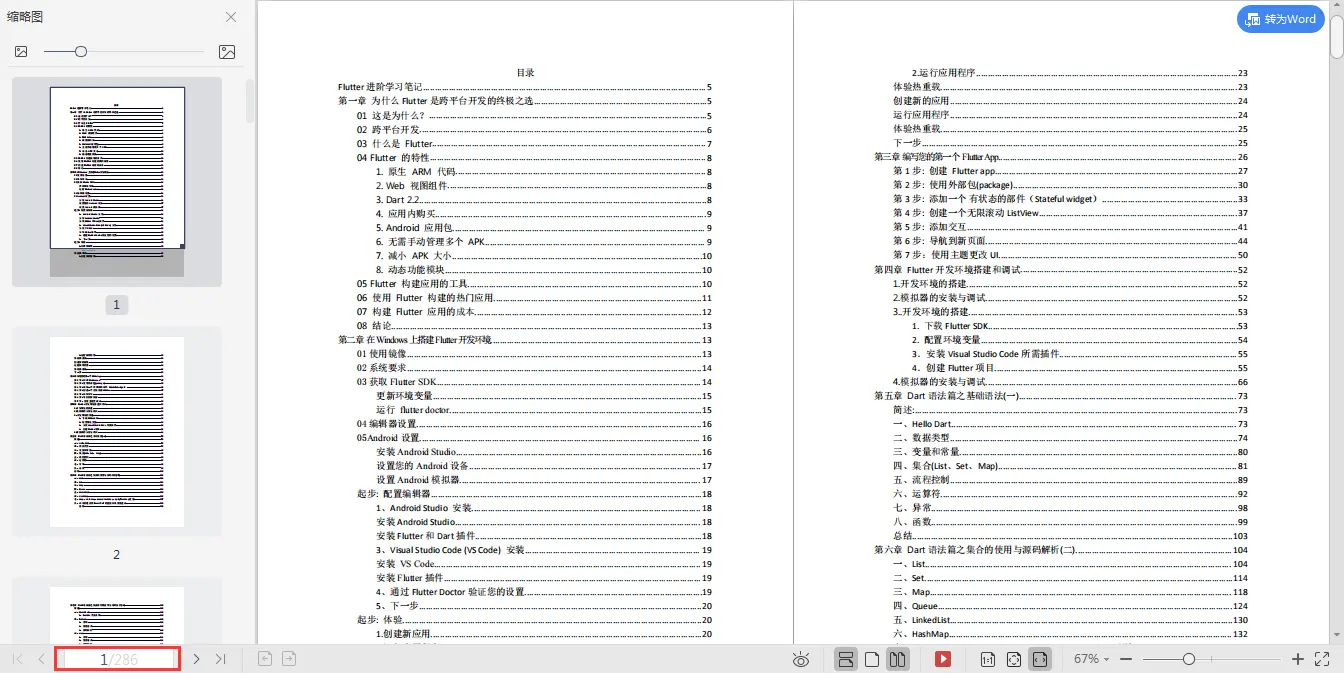This screenshot has height=673, width=1344.
Task: Click contents entry '3. Dart 2.2'
Action: click(544, 199)
